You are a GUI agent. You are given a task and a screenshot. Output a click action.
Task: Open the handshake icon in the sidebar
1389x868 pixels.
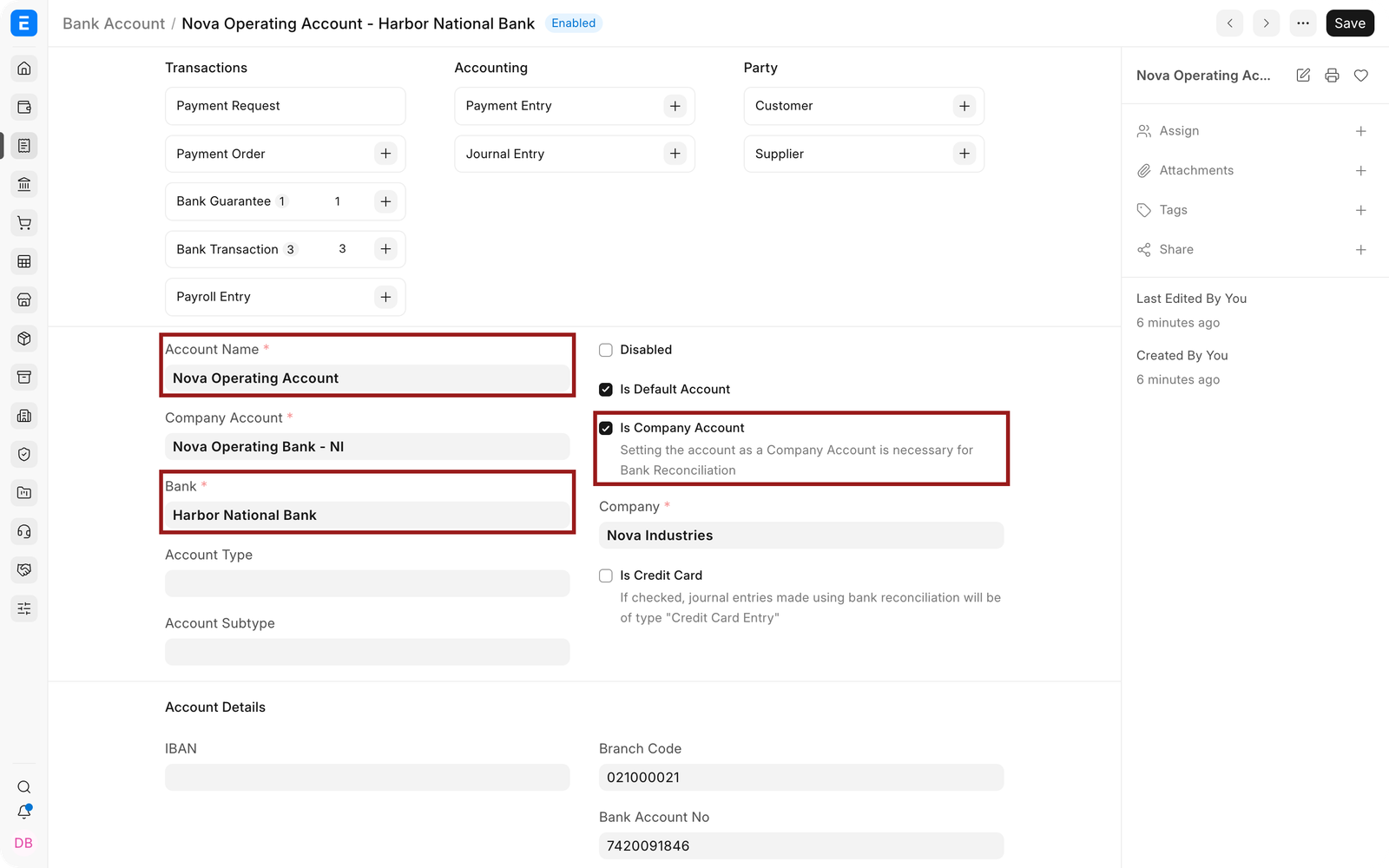point(24,570)
